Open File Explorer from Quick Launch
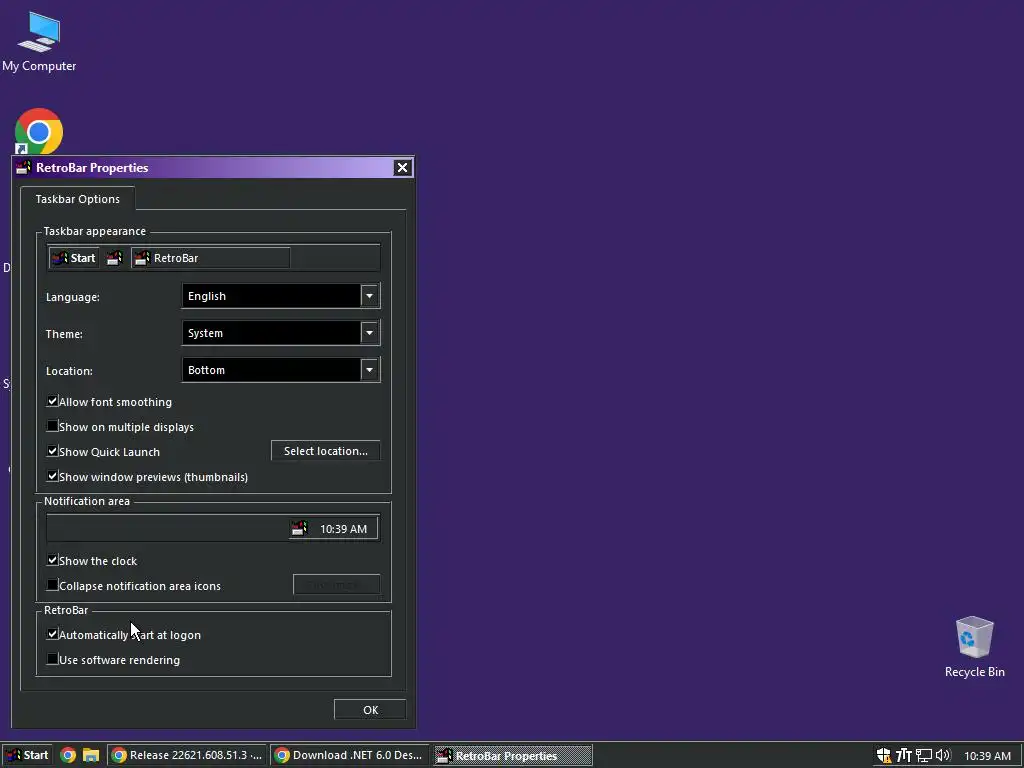Viewport: 1024px width, 768px height. coord(91,756)
